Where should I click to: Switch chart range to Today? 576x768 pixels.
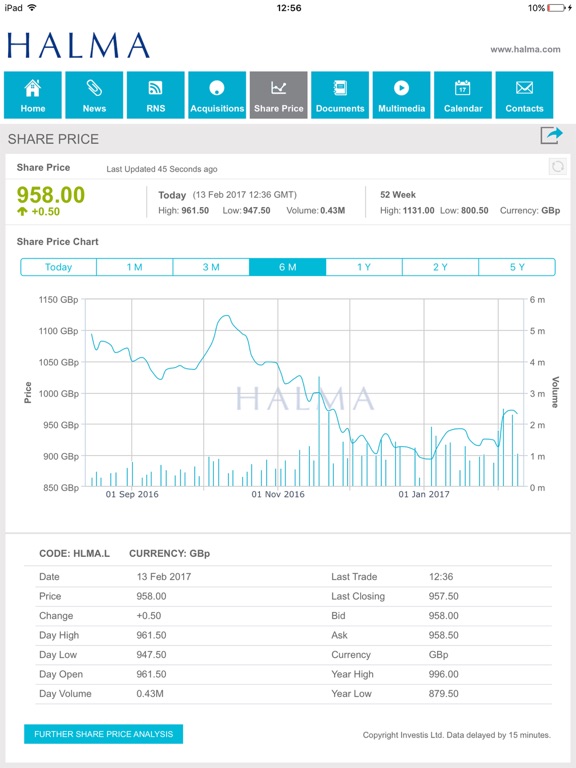coord(58,267)
